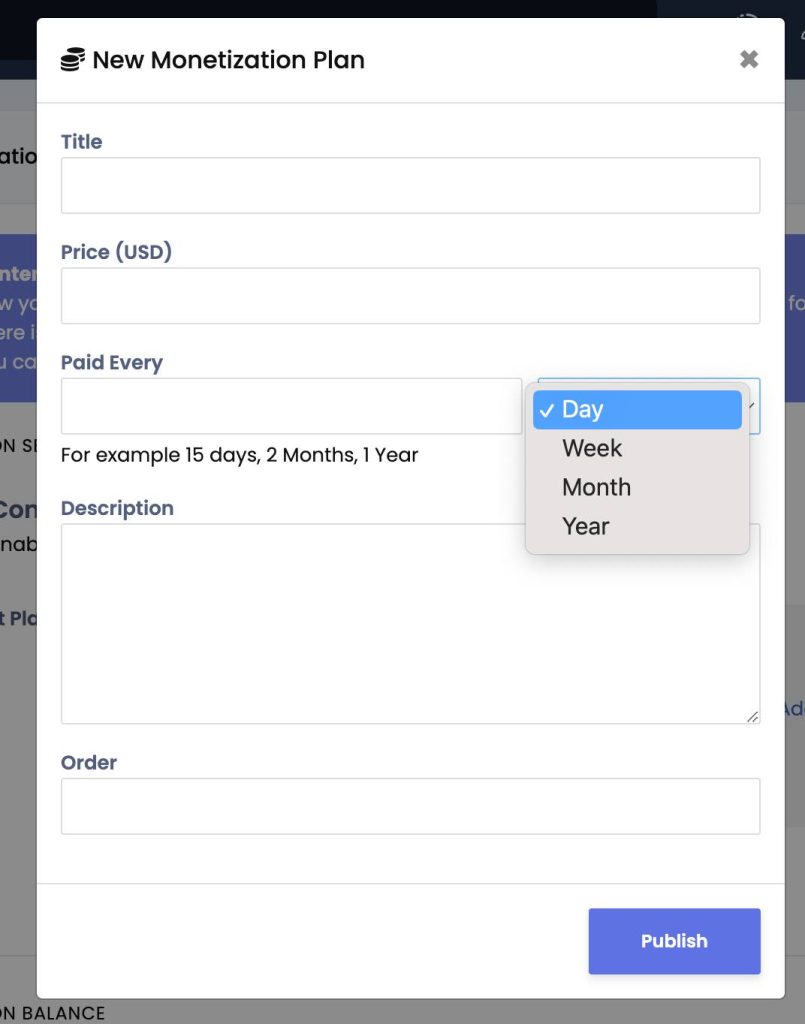Close the New Monetization Plan dialog

coord(749,59)
